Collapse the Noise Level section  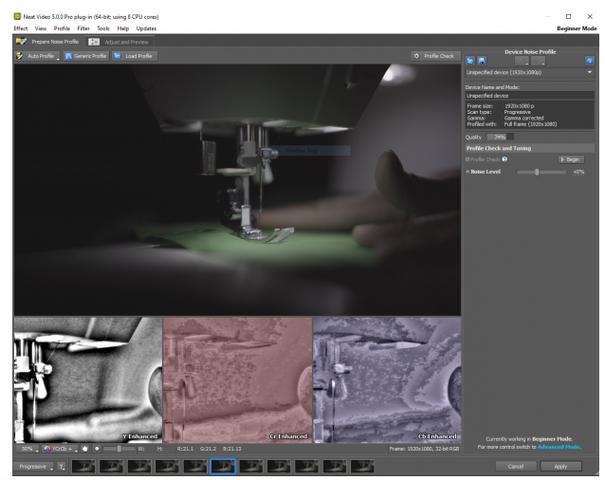tap(468, 172)
